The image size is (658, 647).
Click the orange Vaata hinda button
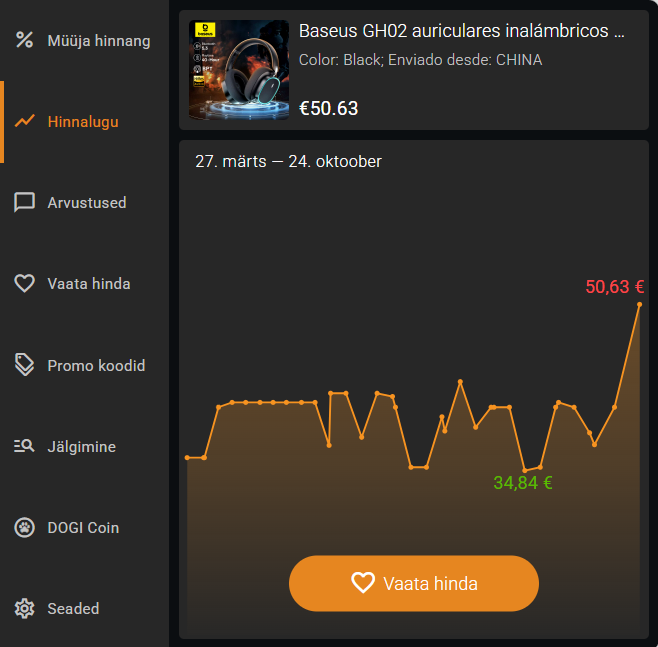pyautogui.click(x=414, y=583)
